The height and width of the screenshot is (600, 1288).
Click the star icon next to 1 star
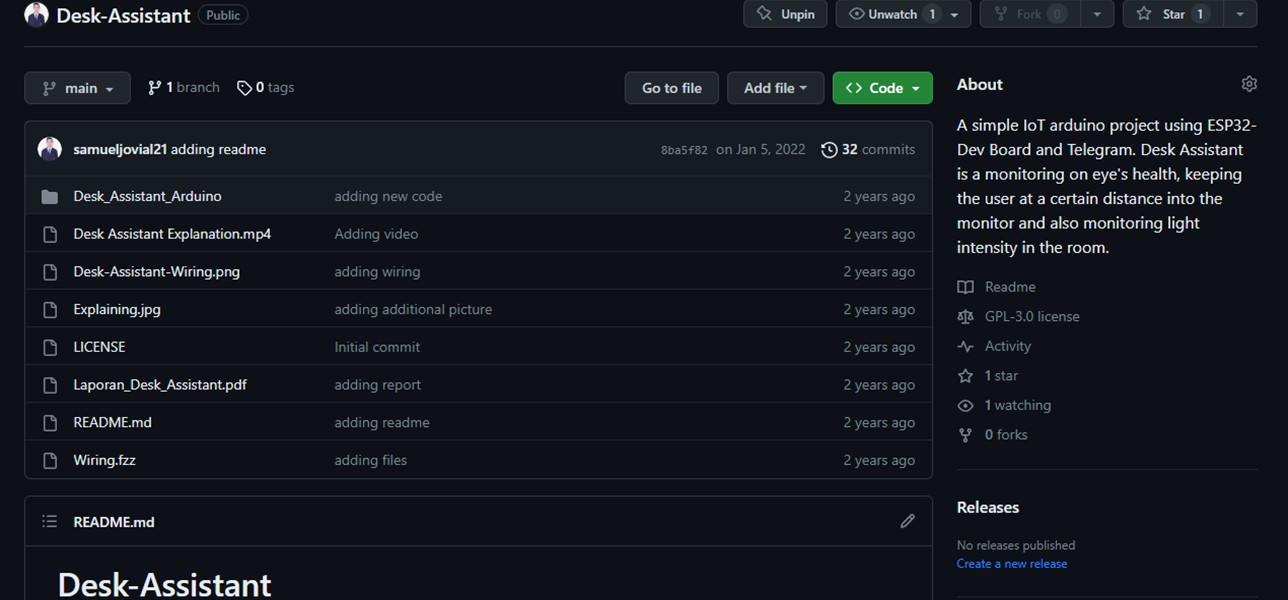(965, 376)
